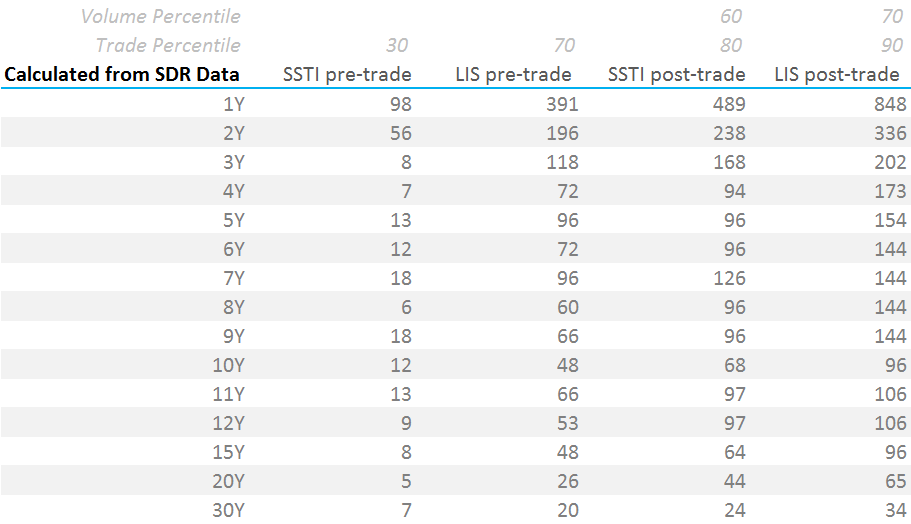Select the 8Y LIS pre-trade value 60
Viewport: 911px width, 524px height.
pyautogui.click(x=568, y=307)
